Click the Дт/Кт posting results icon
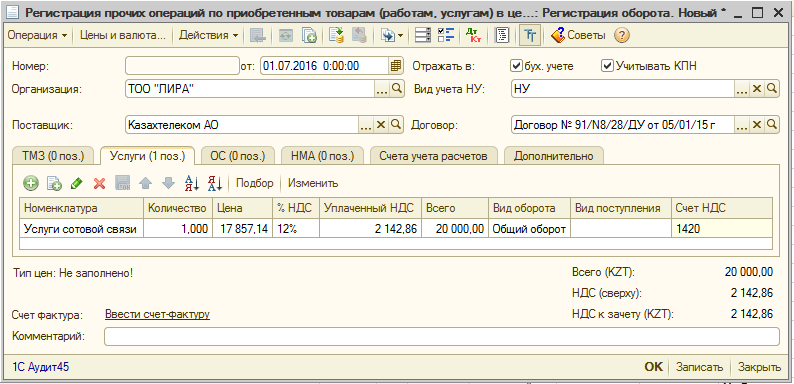The width and height of the screenshot is (794, 384). (x=474, y=35)
